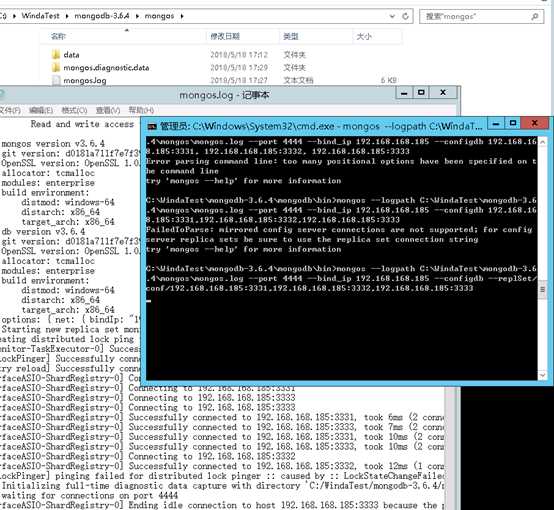554x510 pixels.
Task: Click the refresh icon in Explorer address bar
Action: [405, 16]
